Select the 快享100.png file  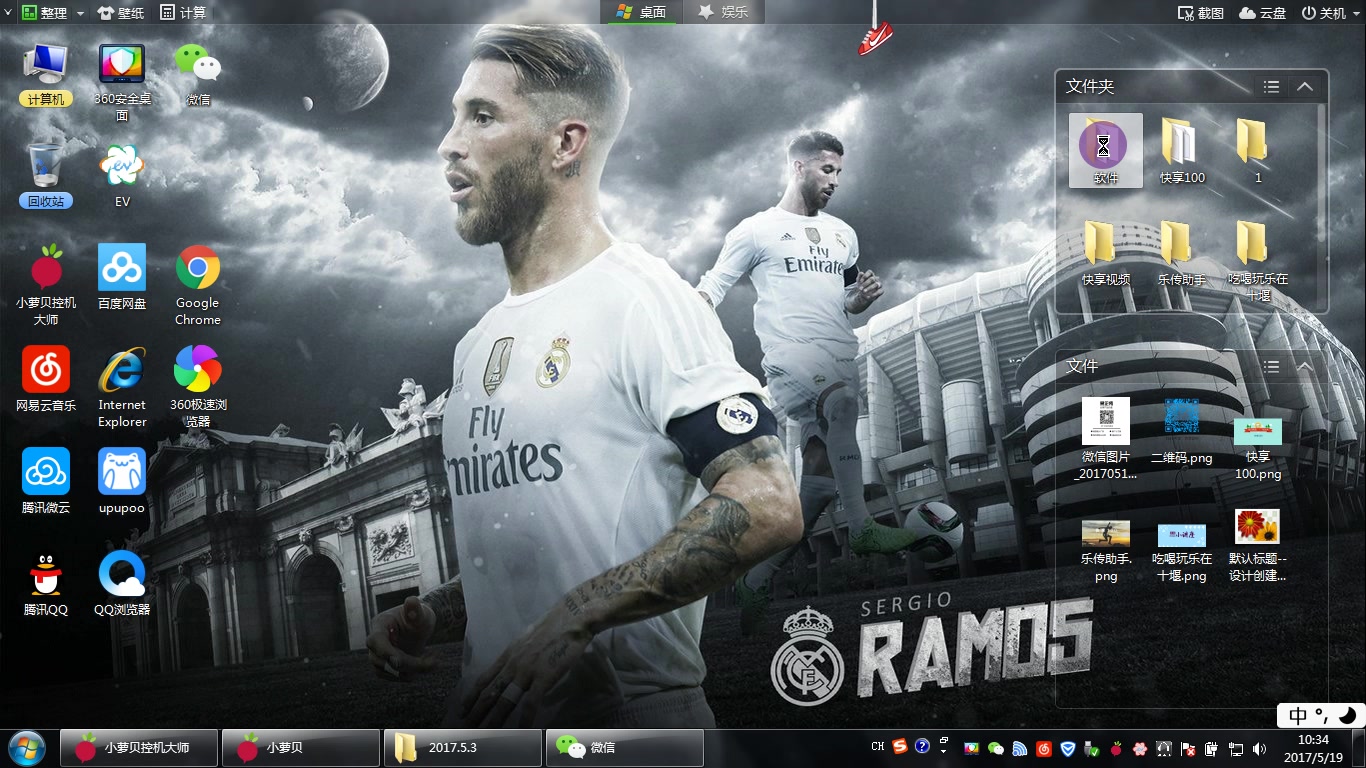coord(1258,448)
